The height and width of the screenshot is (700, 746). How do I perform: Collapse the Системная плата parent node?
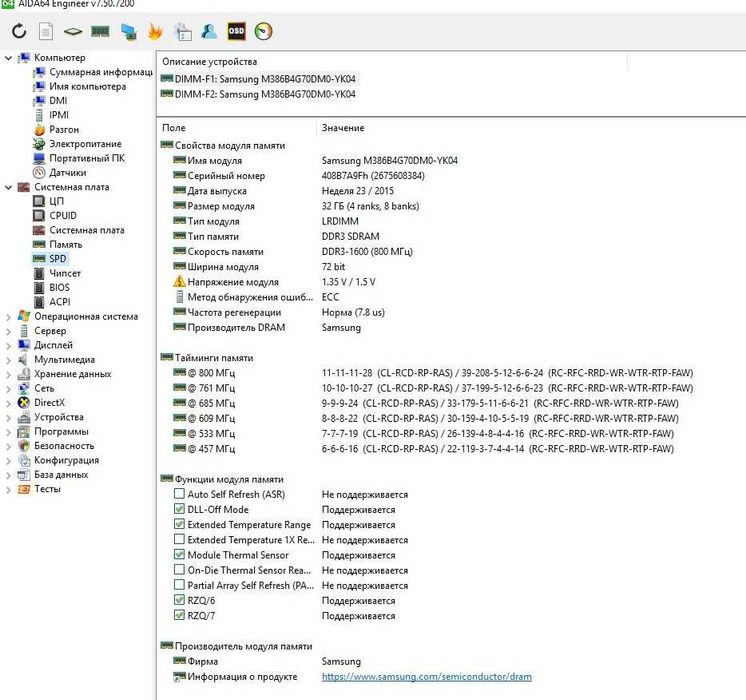click(8, 187)
